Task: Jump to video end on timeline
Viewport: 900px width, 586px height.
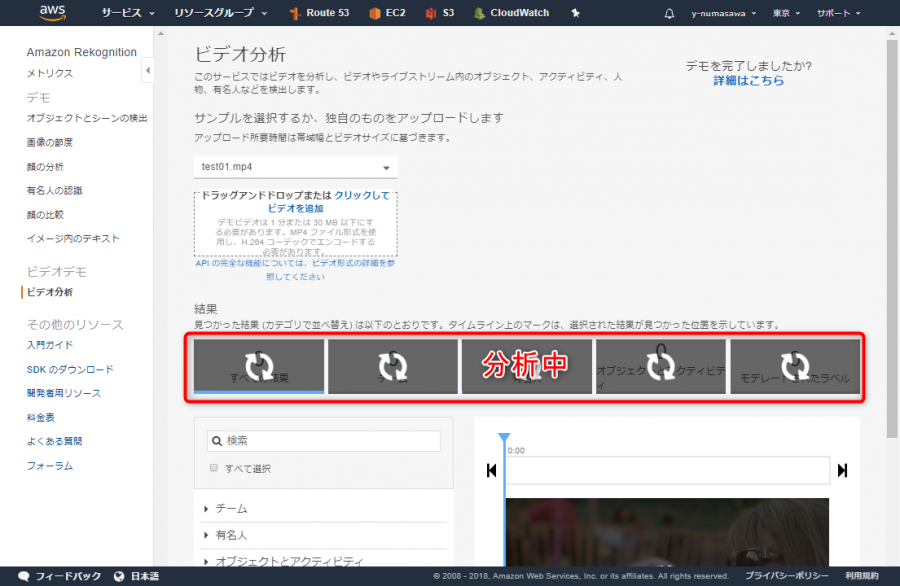Action: [x=842, y=471]
